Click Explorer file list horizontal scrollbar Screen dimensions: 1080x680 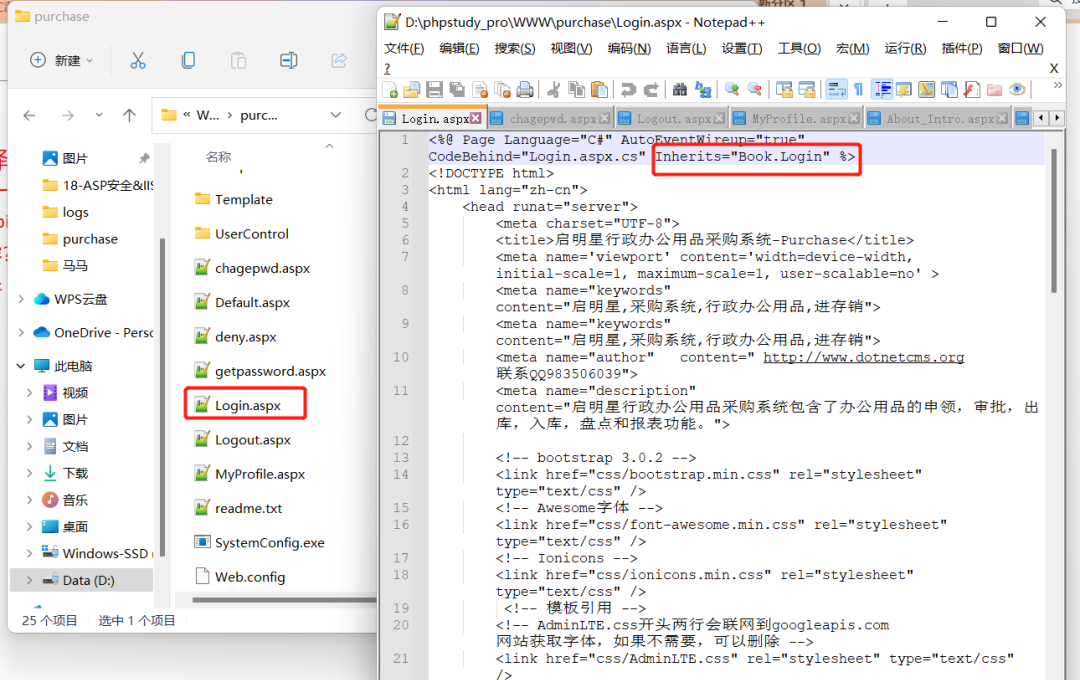click(x=284, y=600)
